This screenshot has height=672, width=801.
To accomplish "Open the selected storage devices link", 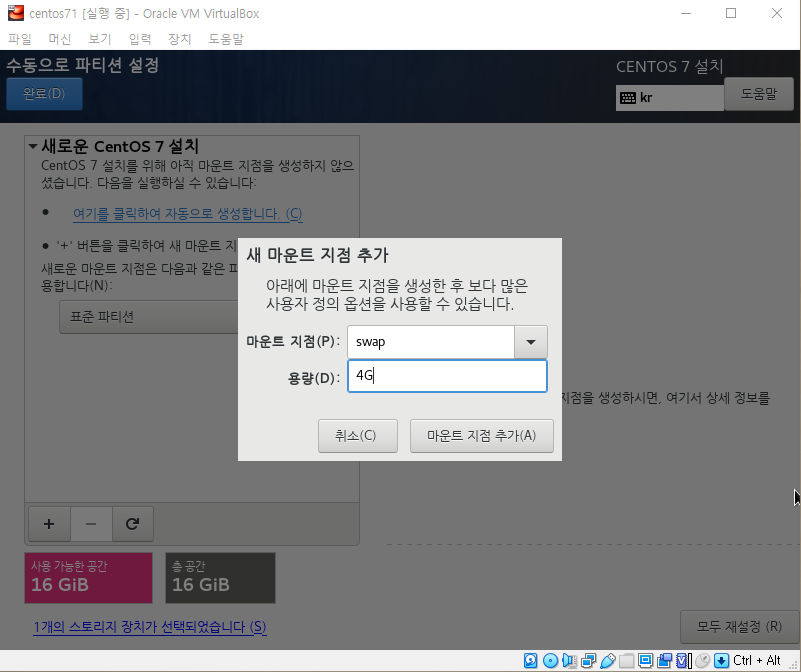I will [150, 627].
